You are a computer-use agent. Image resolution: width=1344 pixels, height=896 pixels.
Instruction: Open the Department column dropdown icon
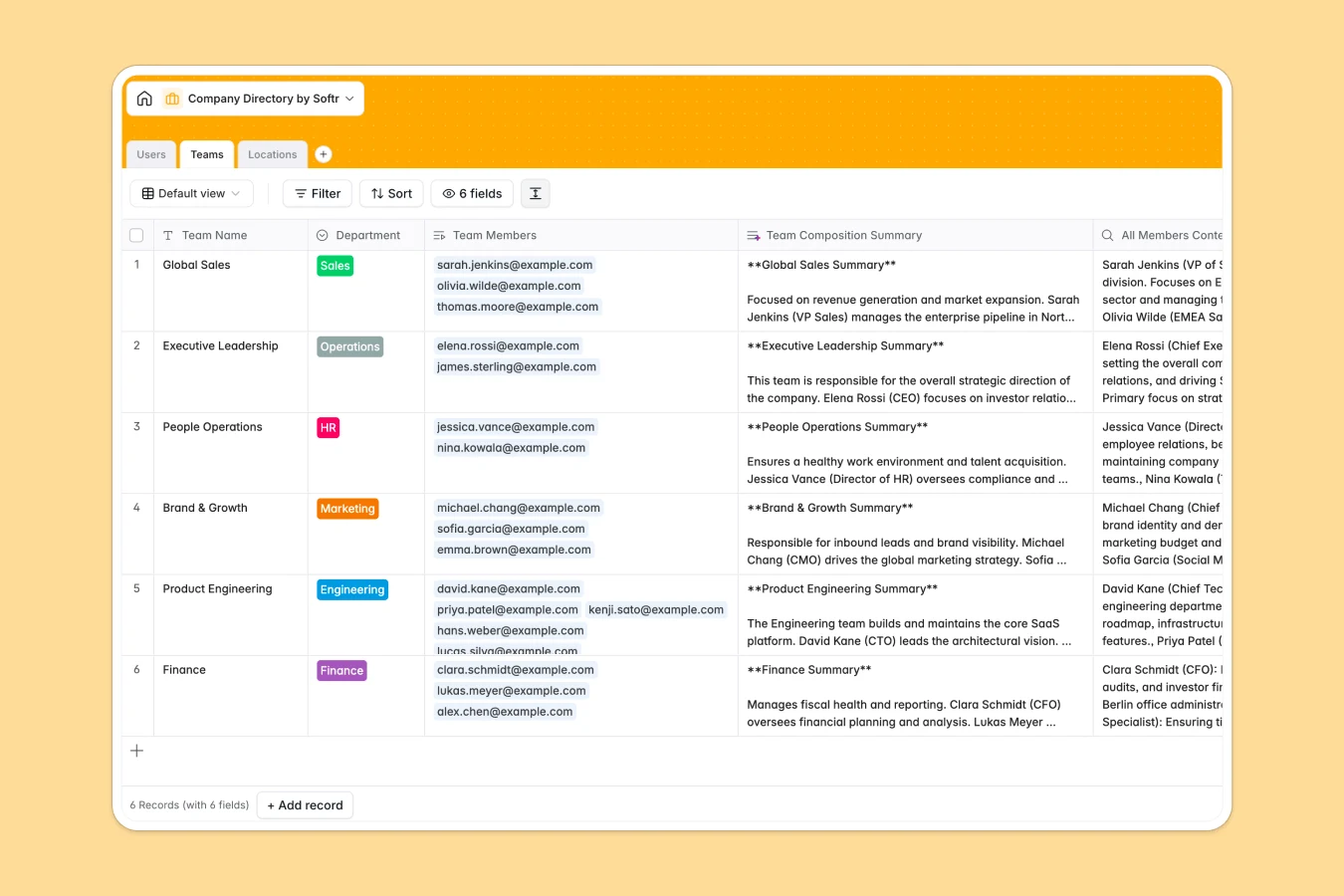pyautogui.click(x=321, y=235)
